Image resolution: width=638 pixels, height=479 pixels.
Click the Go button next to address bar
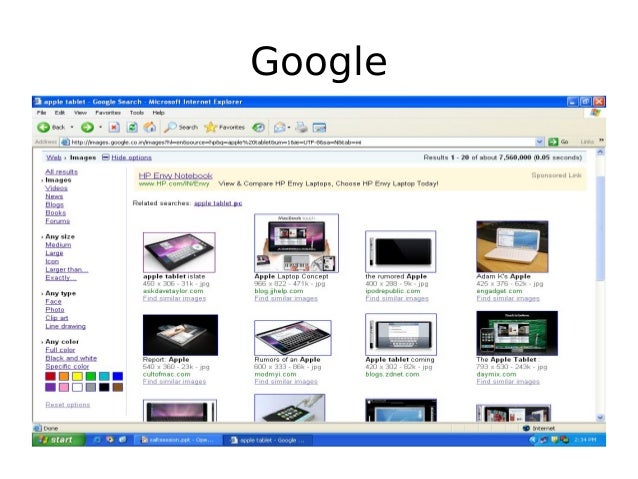tap(558, 142)
